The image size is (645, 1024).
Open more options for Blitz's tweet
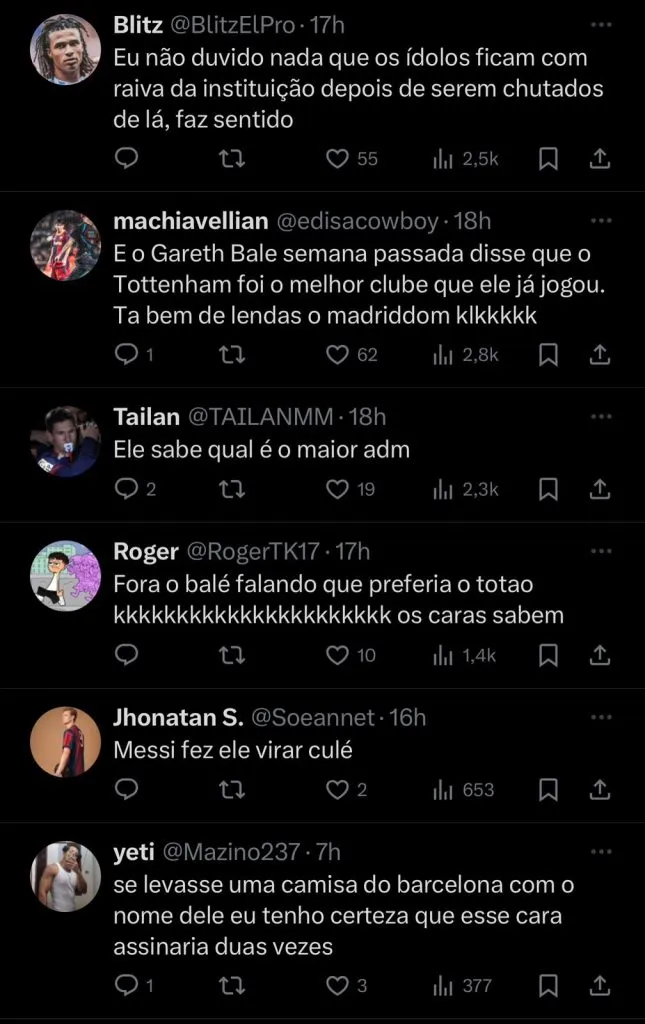pos(601,23)
